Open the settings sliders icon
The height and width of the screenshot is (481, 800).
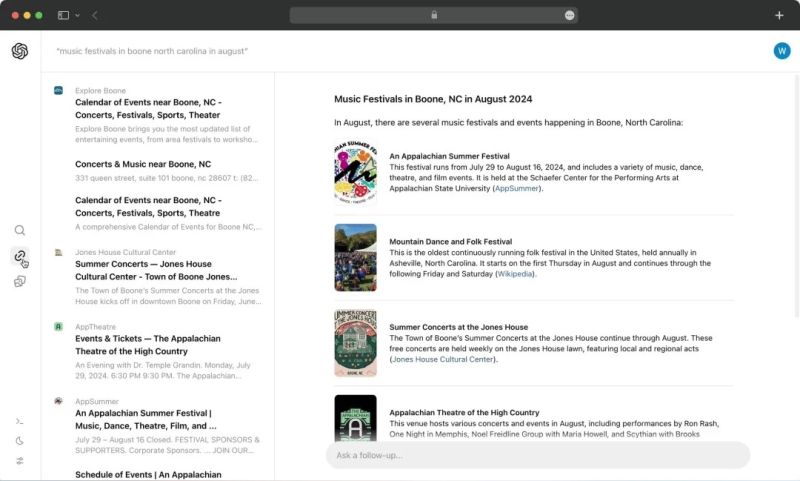[19, 461]
